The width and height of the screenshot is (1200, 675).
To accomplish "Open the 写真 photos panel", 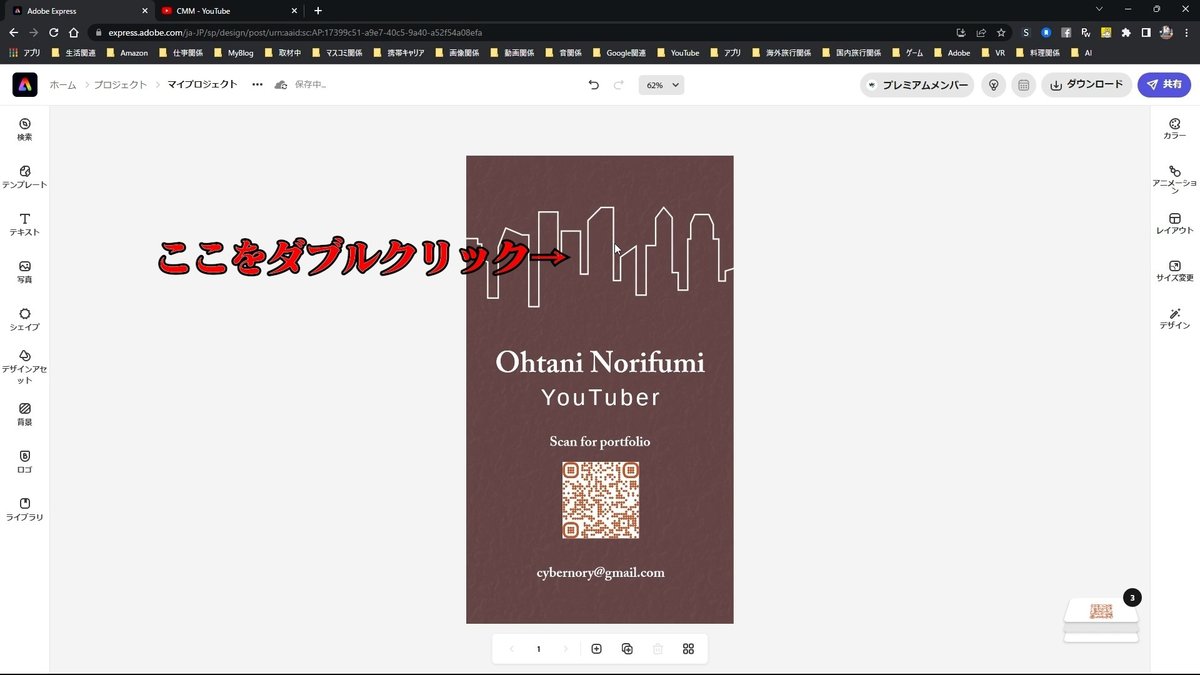I will 24,272.
